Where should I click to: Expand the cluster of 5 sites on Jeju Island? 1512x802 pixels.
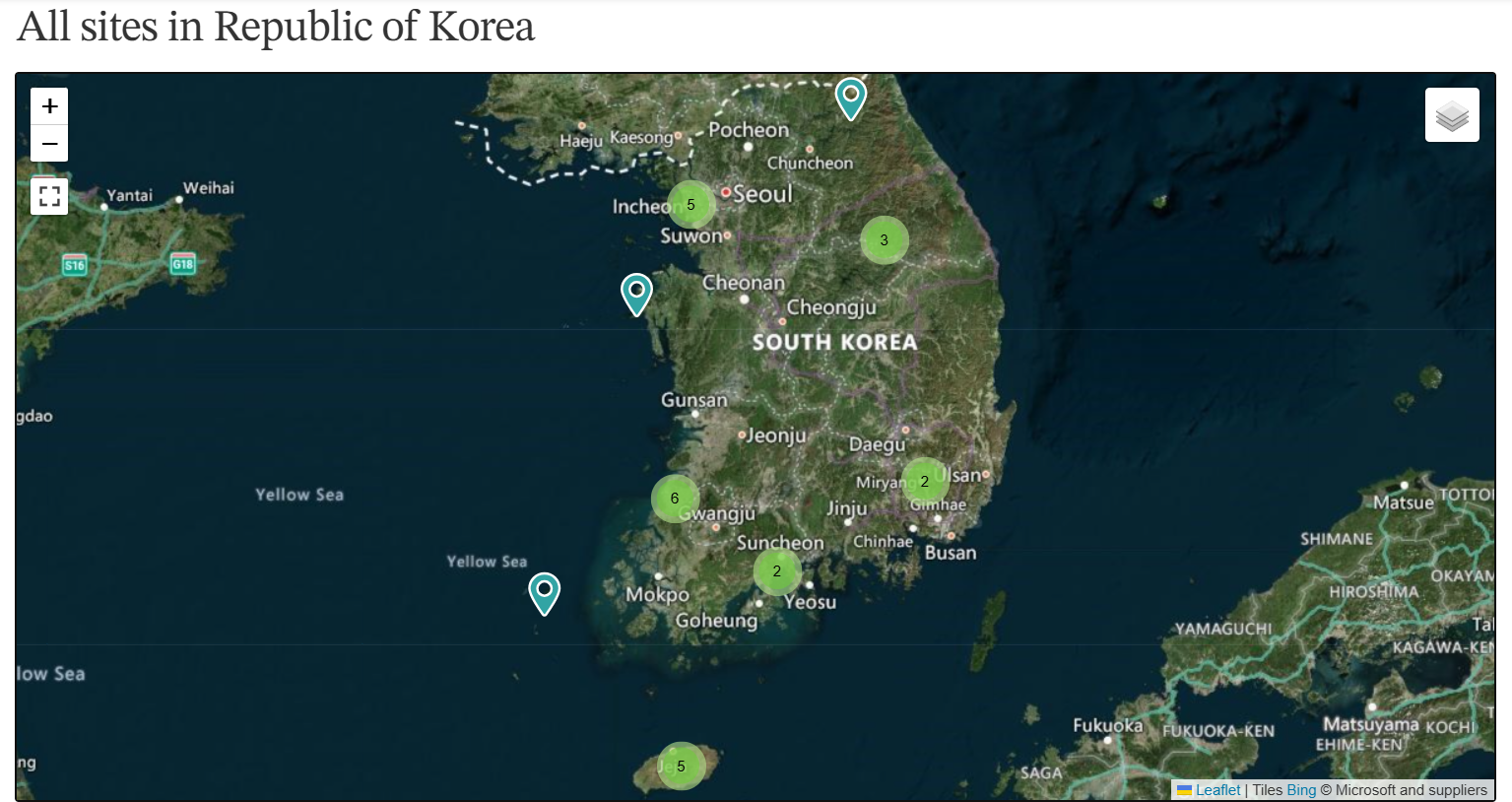(x=681, y=765)
